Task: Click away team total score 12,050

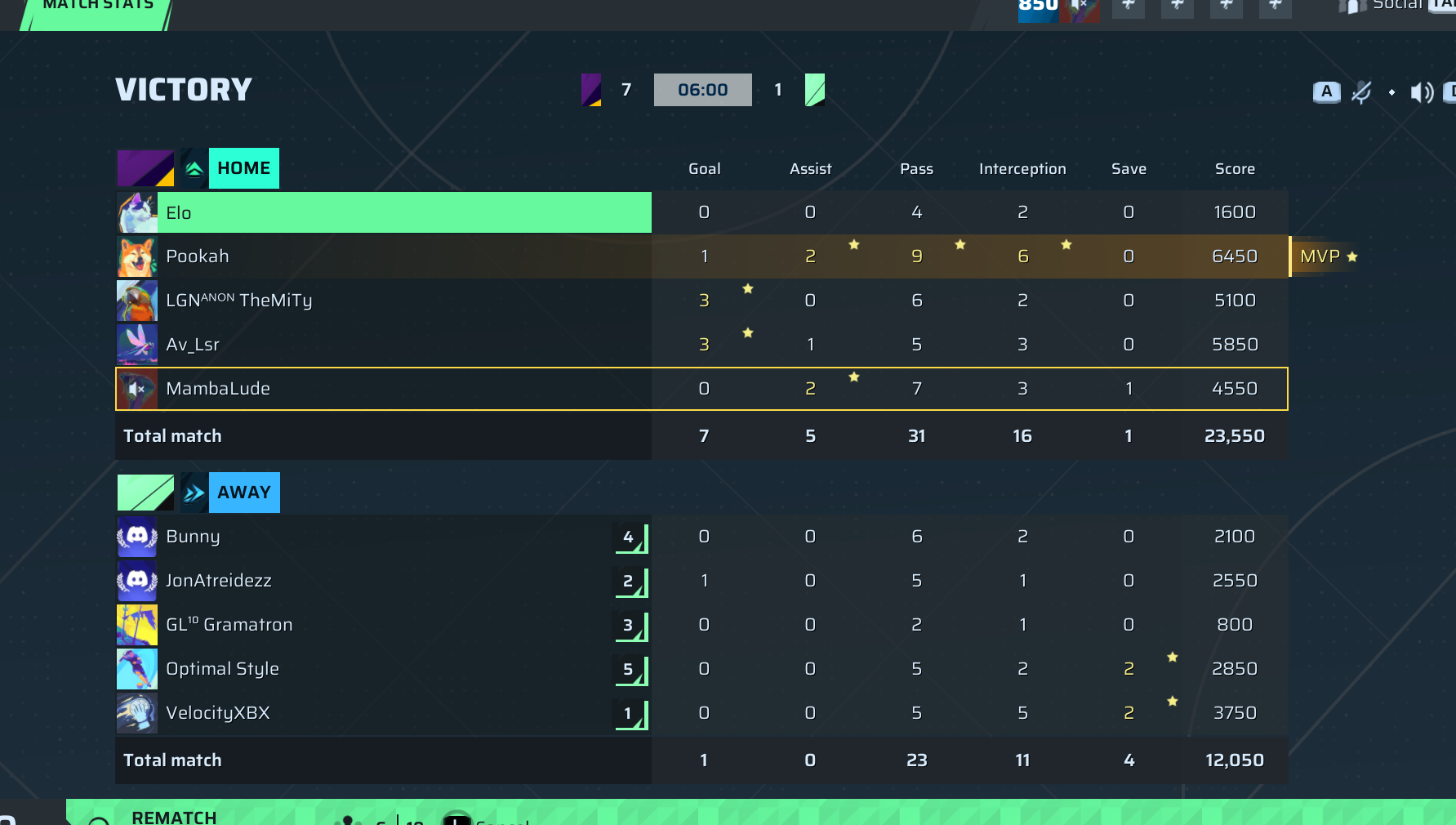Action: point(1235,760)
